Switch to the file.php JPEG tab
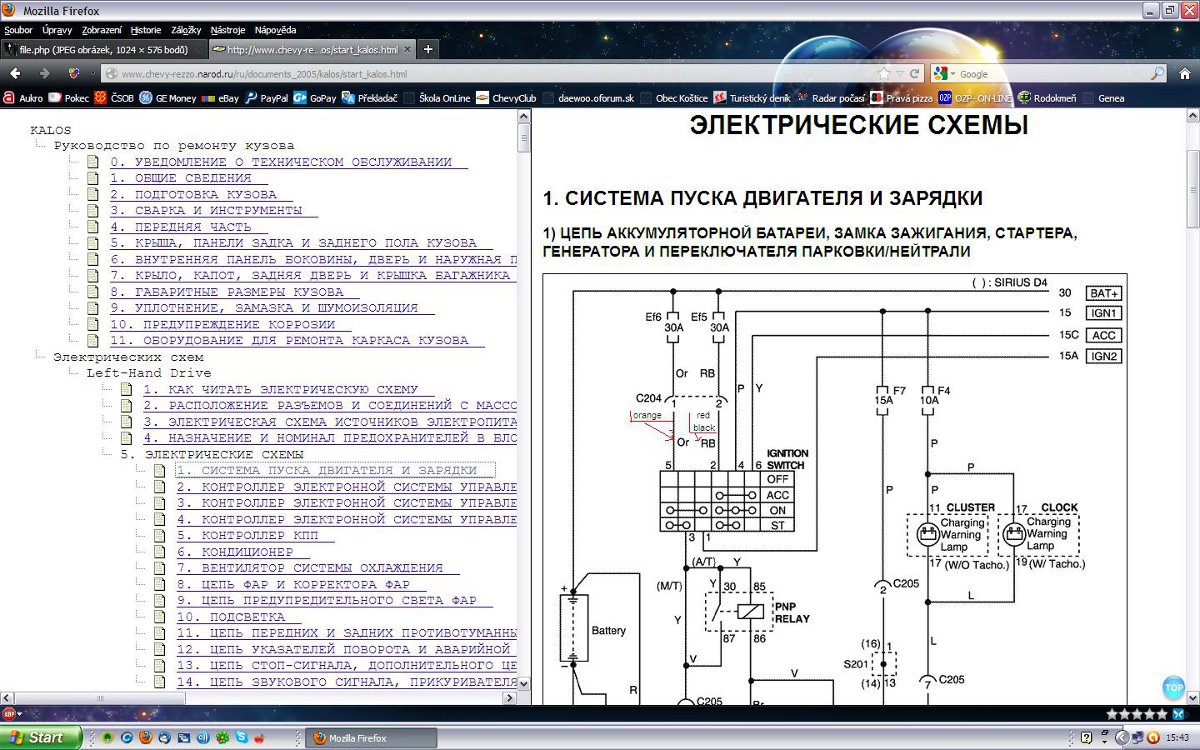Screen dimensions: 1200x750 (102, 49)
